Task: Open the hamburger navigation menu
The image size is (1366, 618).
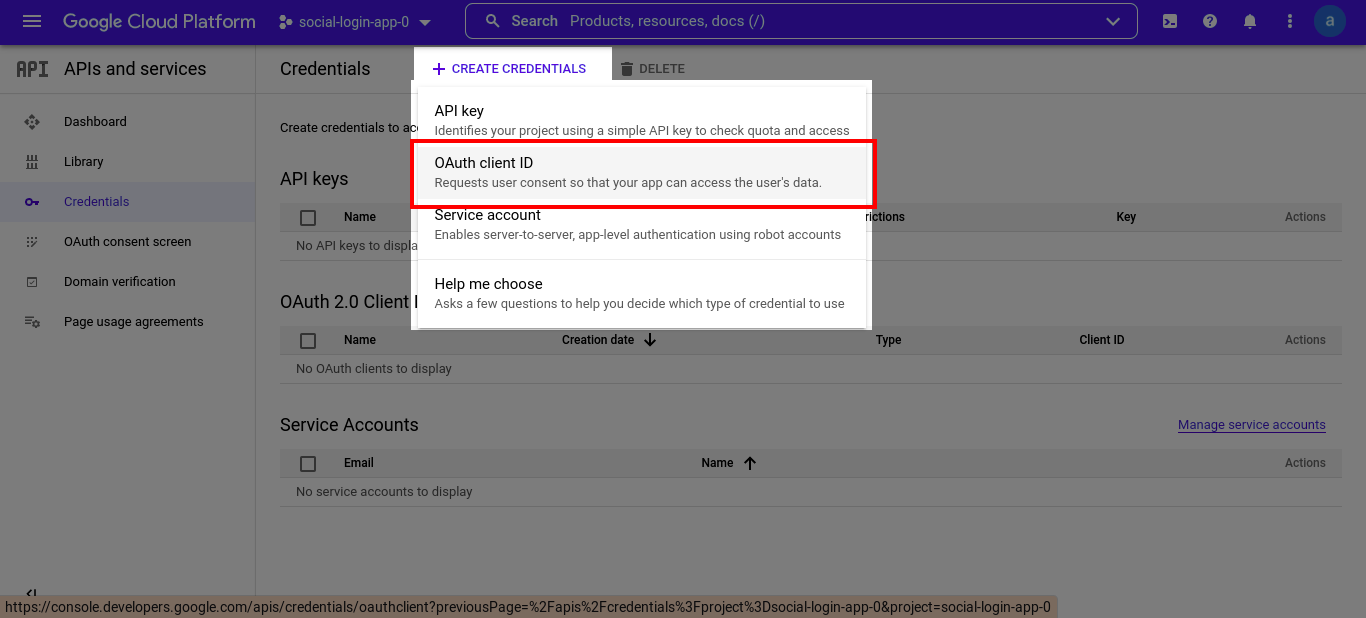Action: coord(32,21)
